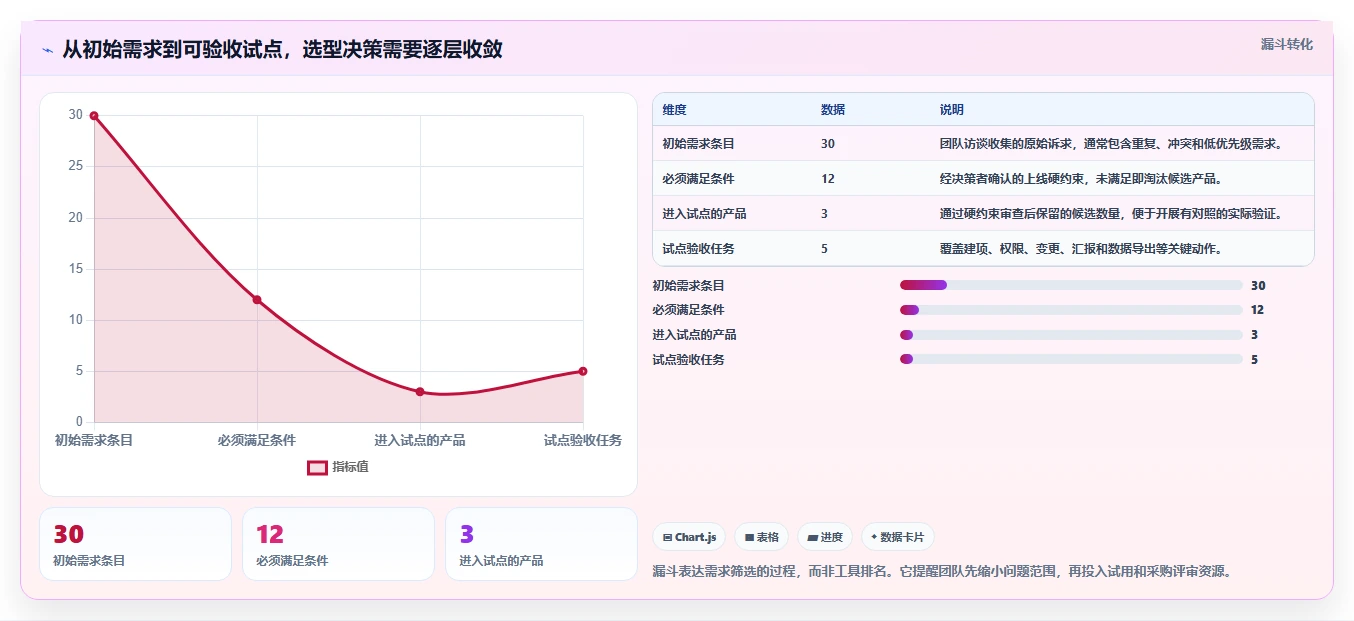Click the description starting with 团队访谈收集的原始诉求

coord(1111,144)
